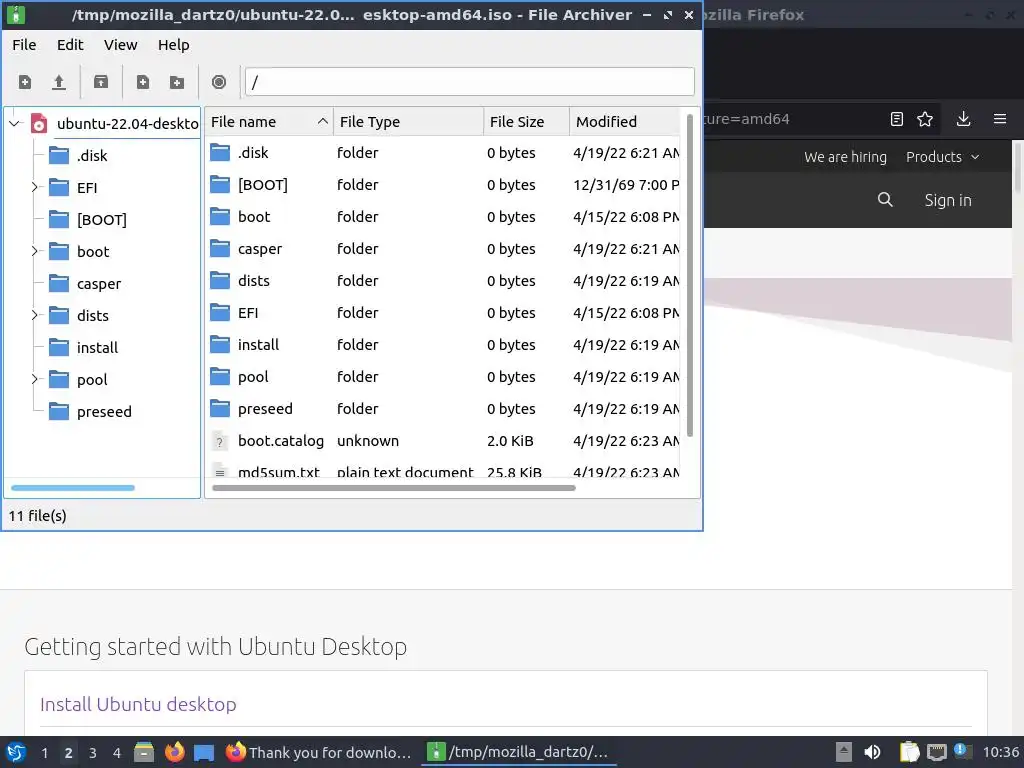Open Firefox reader view icon
The height and width of the screenshot is (768, 1024).
click(897, 119)
